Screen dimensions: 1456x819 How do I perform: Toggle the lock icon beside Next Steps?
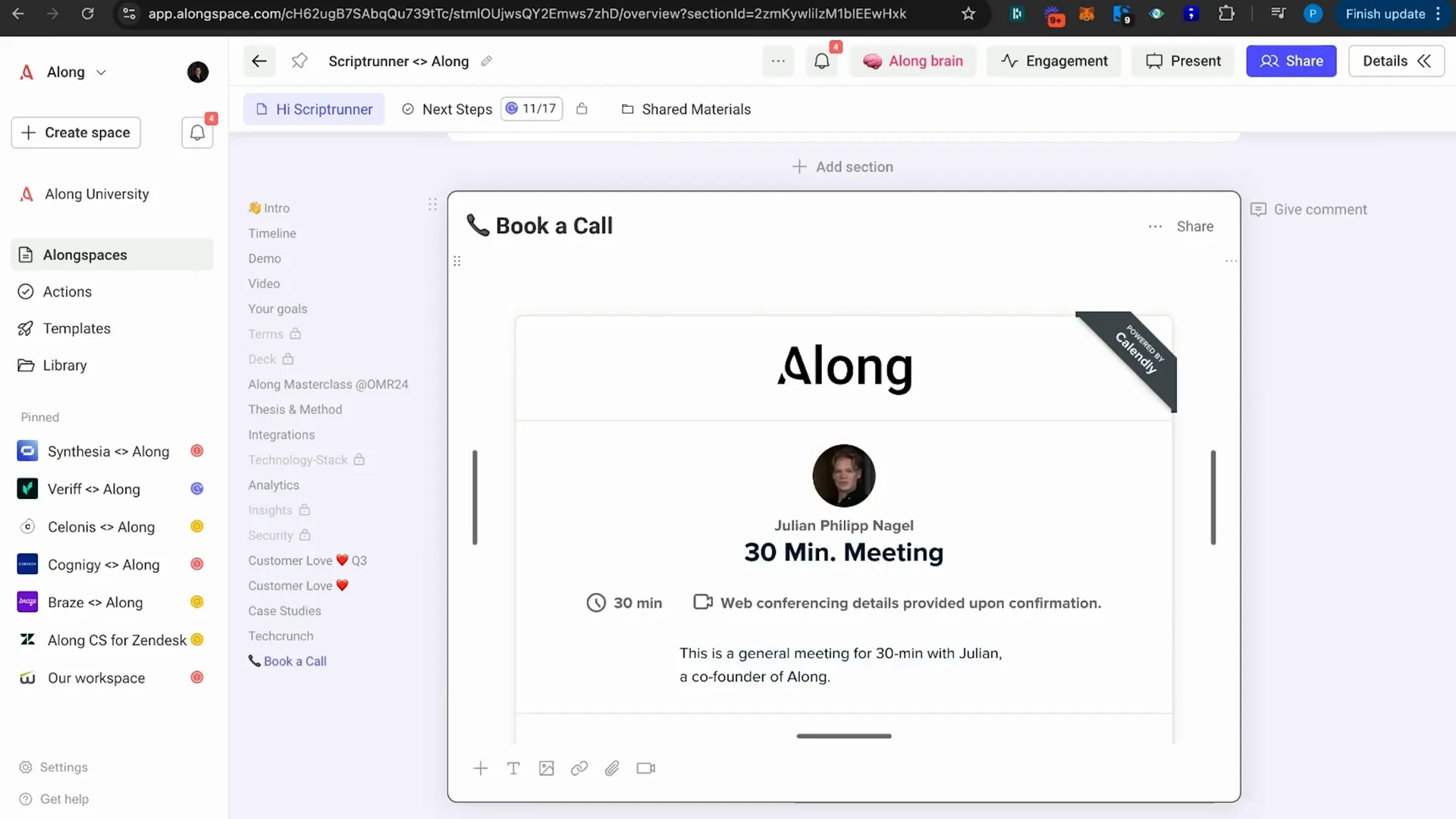tap(582, 108)
